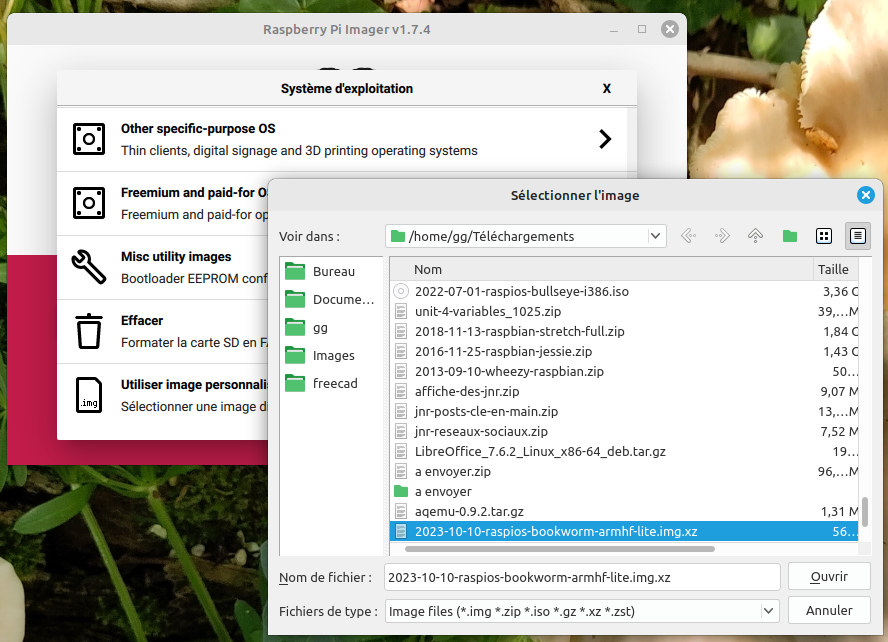Close the Système d'exploitation popup with X
888x642 pixels.
pos(607,89)
